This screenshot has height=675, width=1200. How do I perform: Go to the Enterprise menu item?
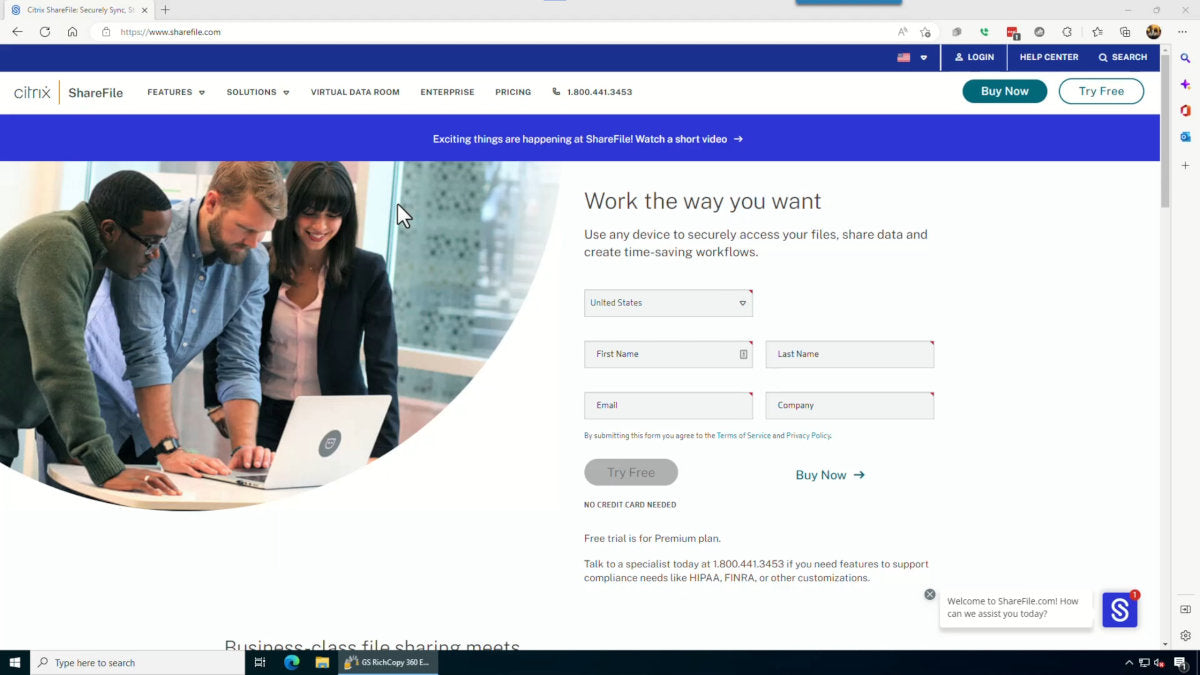click(447, 92)
